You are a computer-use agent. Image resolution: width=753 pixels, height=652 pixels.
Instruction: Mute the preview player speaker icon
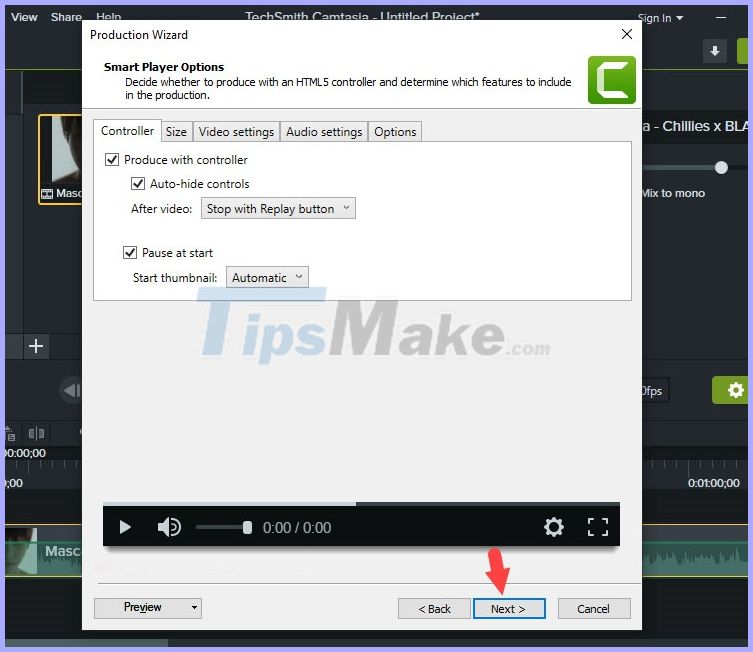tap(169, 527)
